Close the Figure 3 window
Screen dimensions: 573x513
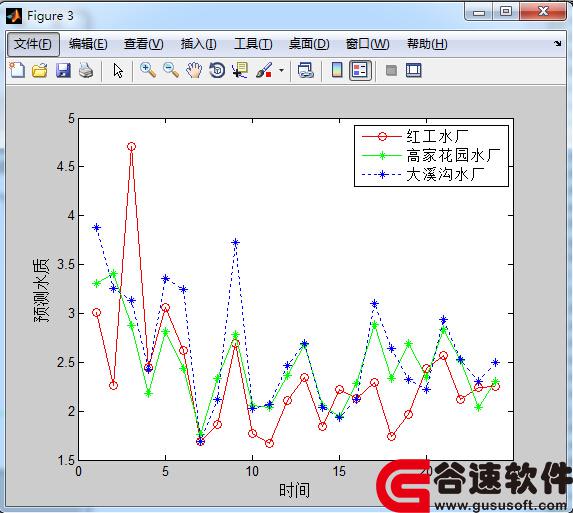[543, 12]
